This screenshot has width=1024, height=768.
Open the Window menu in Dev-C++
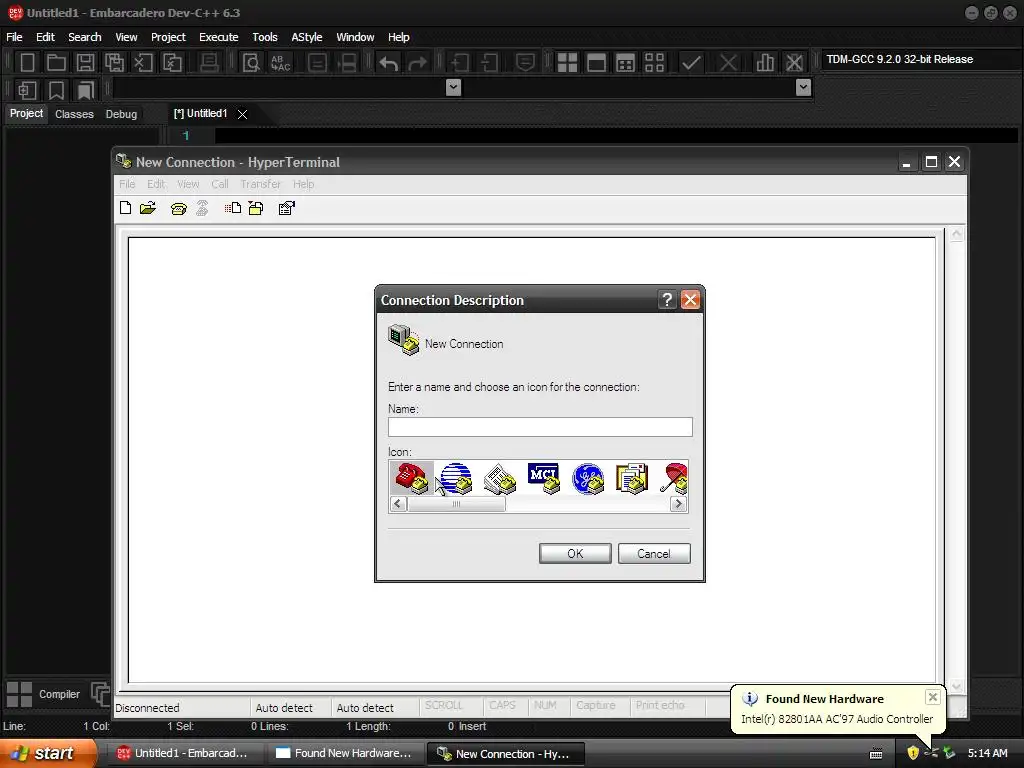(x=355, y=37)
